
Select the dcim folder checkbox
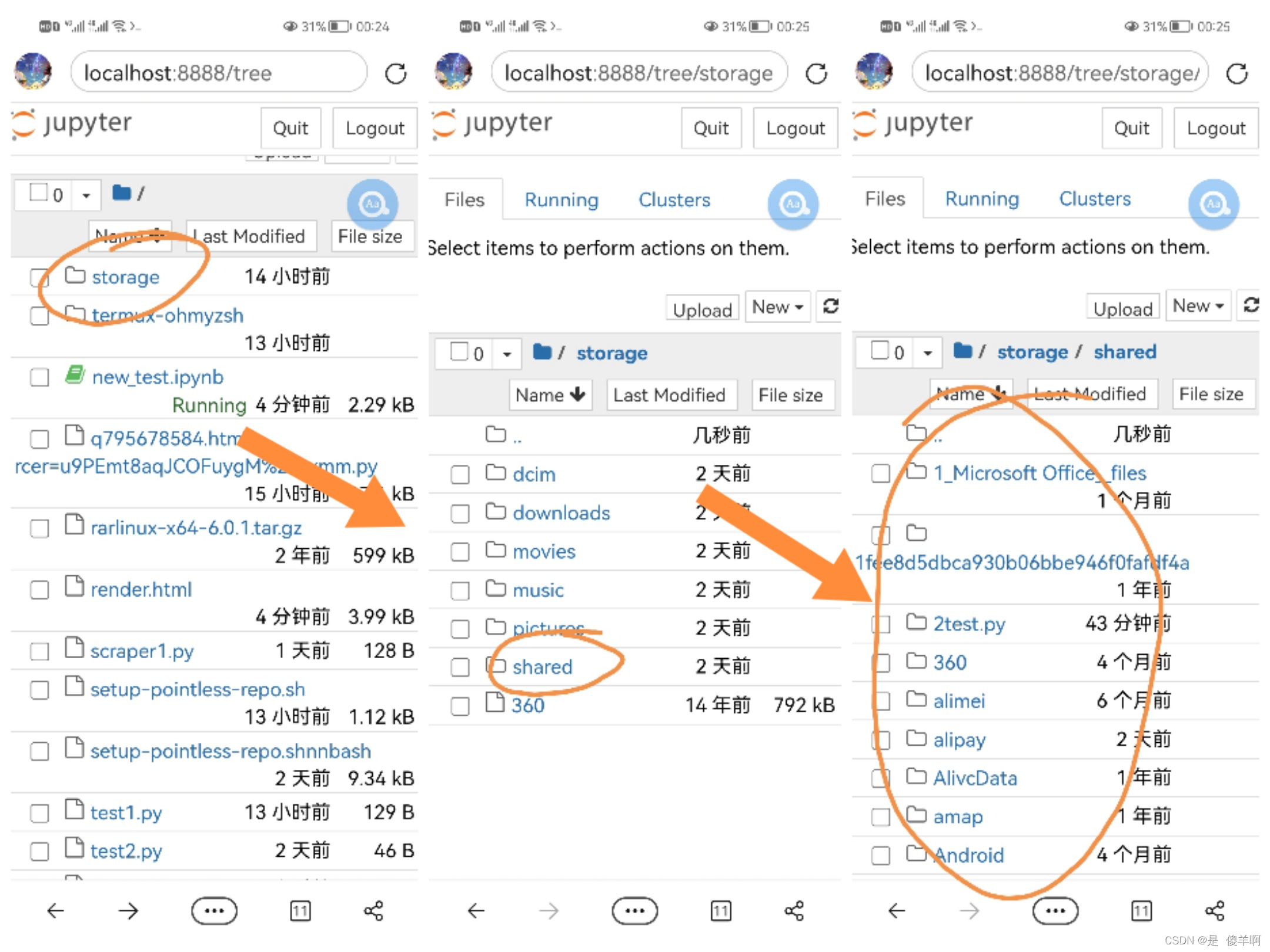point(460,474)
